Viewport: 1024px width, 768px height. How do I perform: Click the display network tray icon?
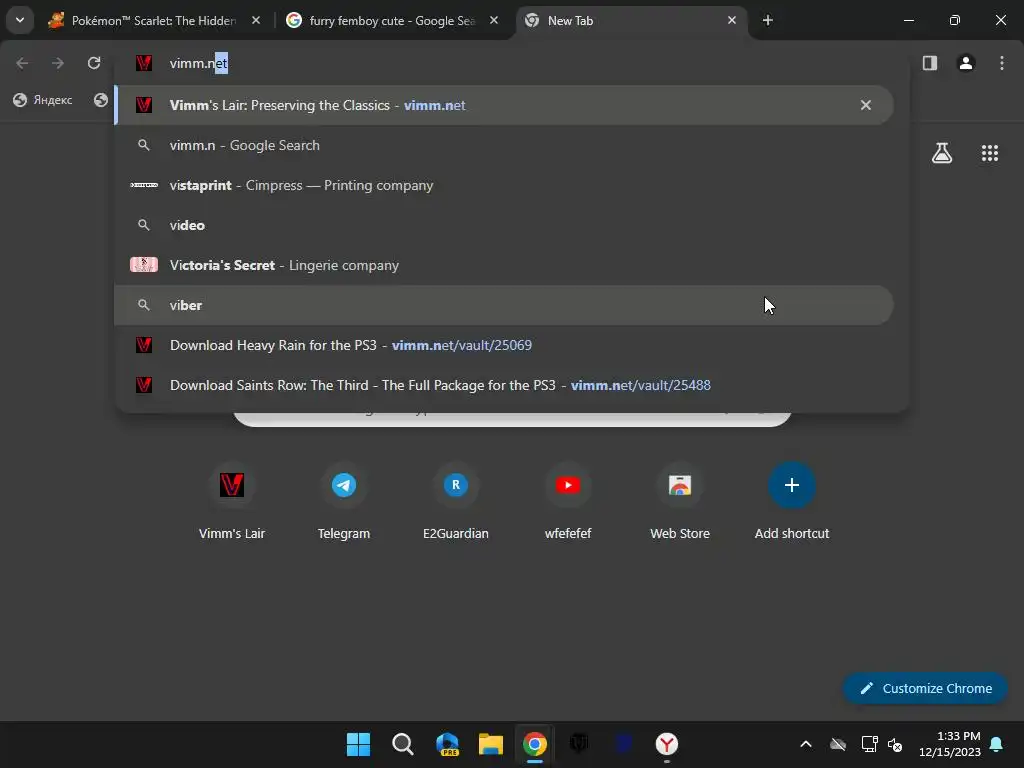pyautogui.click(x=869, y=744)
